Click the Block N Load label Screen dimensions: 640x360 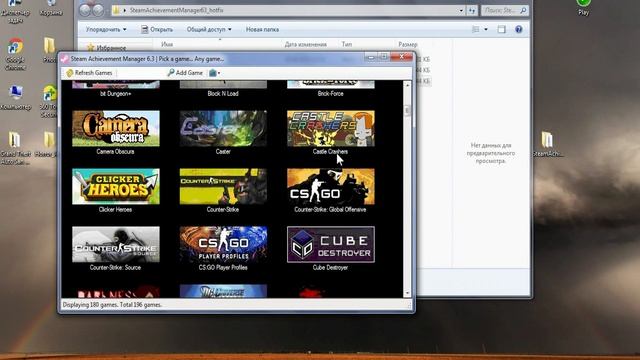coord(223,93)
